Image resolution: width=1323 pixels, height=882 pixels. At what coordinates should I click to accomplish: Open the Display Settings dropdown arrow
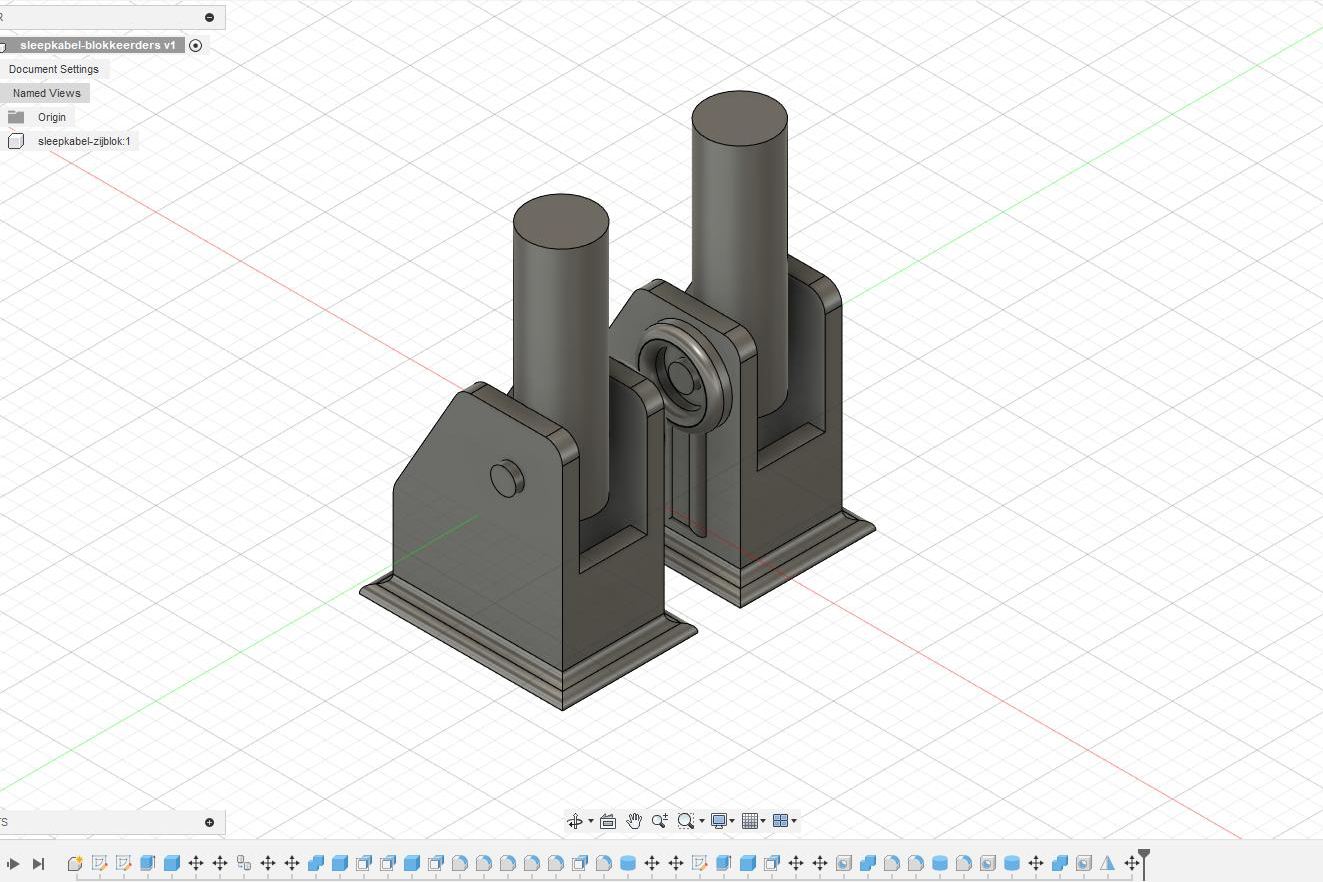pos(733,821)
